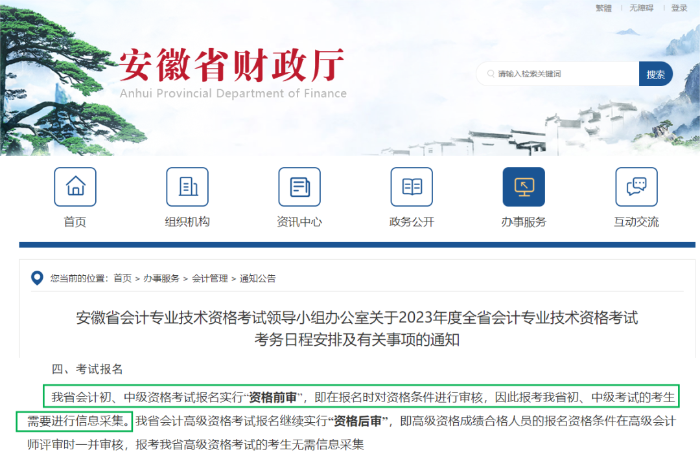The height and width of the screenshot is (461, 700).
Task: Open 无障碍 accessibility mode
Action: 641,8
